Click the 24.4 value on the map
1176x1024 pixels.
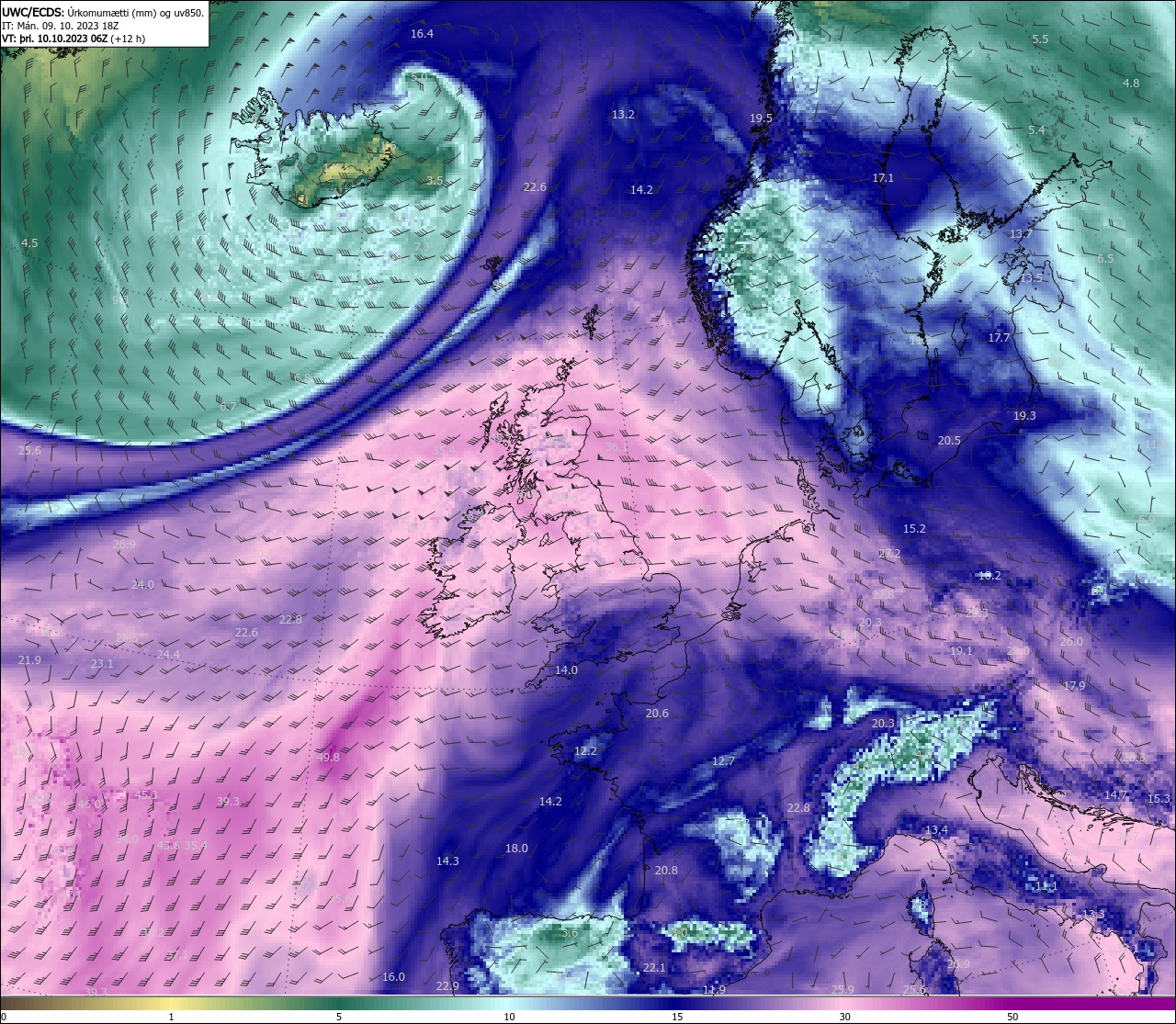point(168,655)
